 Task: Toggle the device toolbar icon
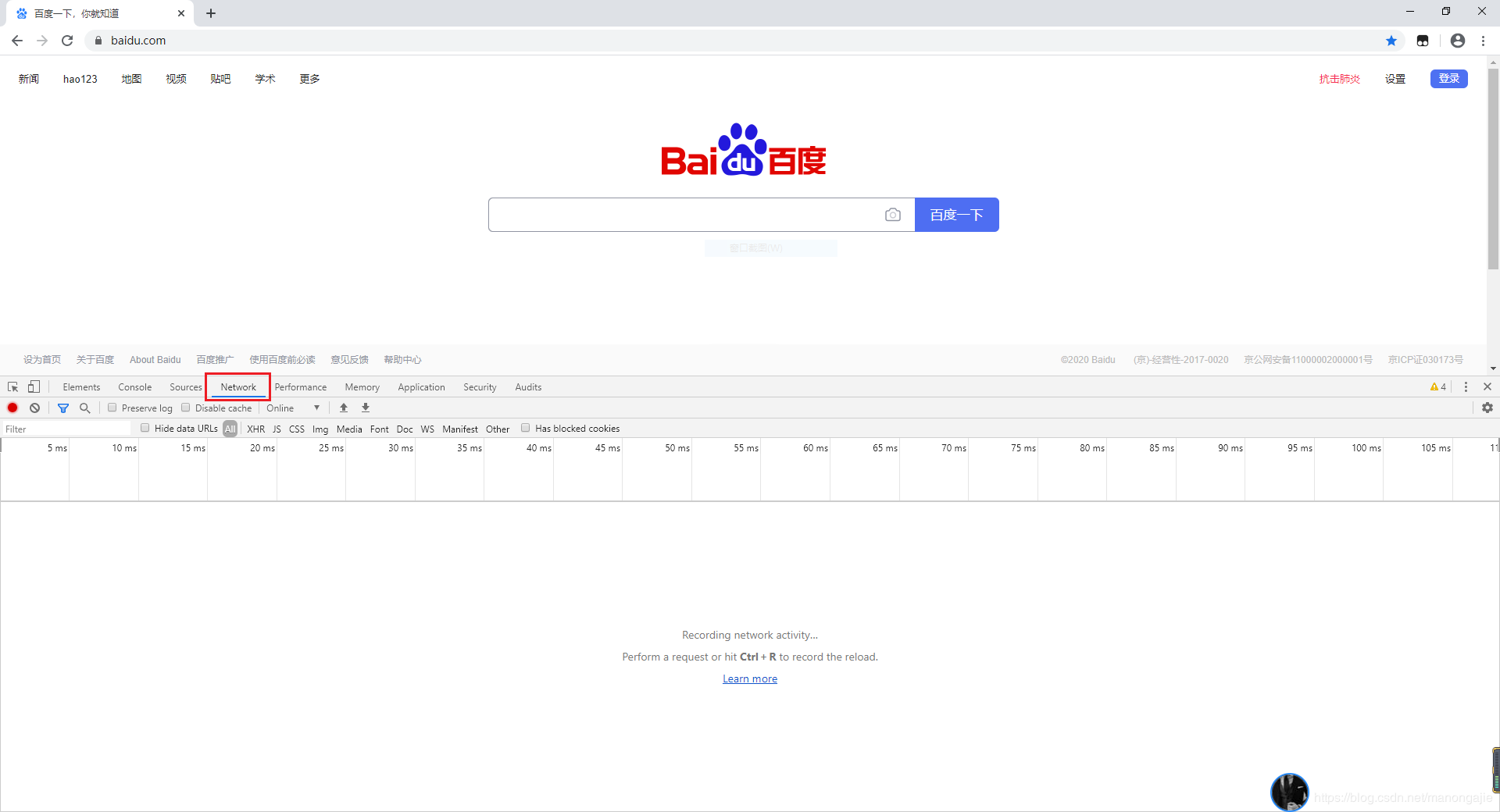pos(34,387)
